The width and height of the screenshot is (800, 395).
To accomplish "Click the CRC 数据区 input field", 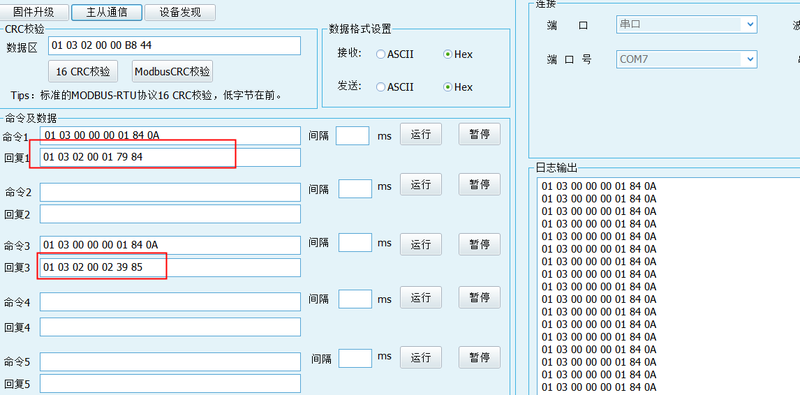I will click(174, 46).
